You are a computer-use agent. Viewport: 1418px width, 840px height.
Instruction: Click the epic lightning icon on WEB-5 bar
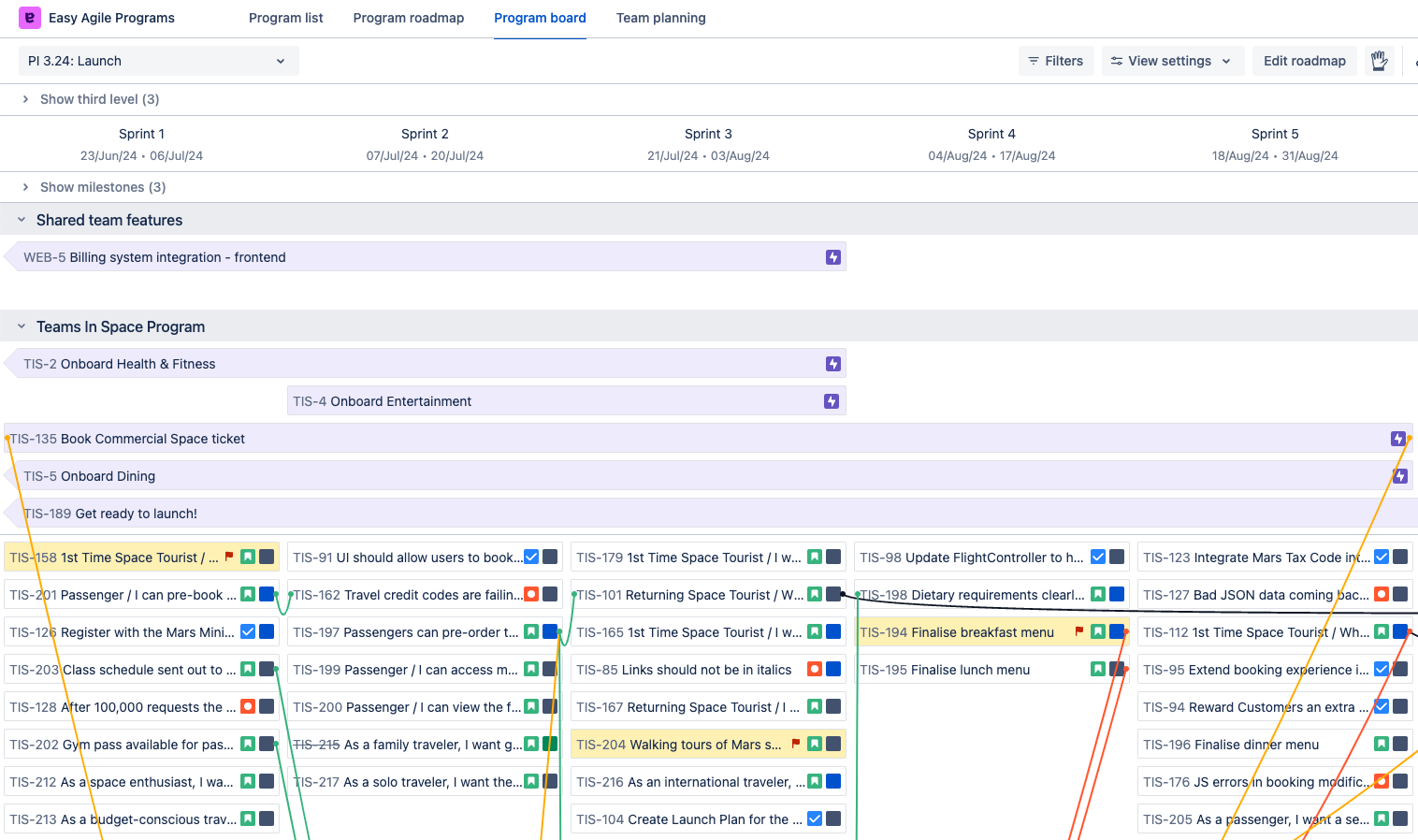(832, 257)
